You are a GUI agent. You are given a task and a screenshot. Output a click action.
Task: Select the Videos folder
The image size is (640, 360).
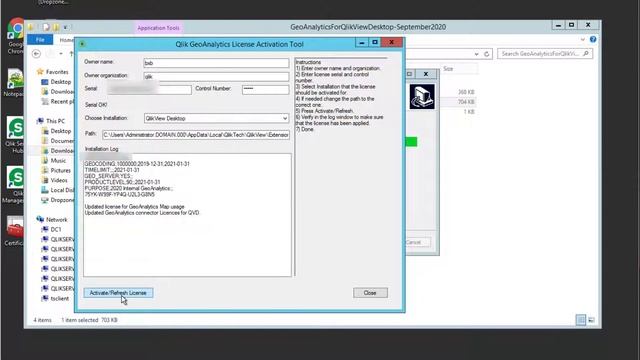59,180
